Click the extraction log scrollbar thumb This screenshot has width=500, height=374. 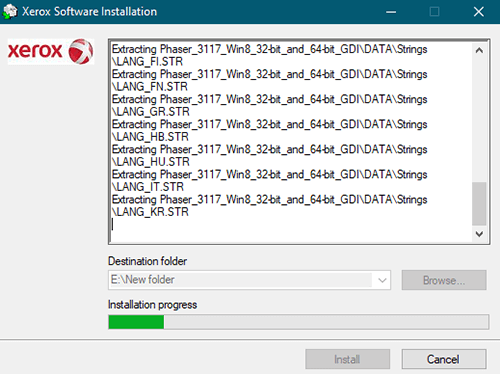[479, 204]
